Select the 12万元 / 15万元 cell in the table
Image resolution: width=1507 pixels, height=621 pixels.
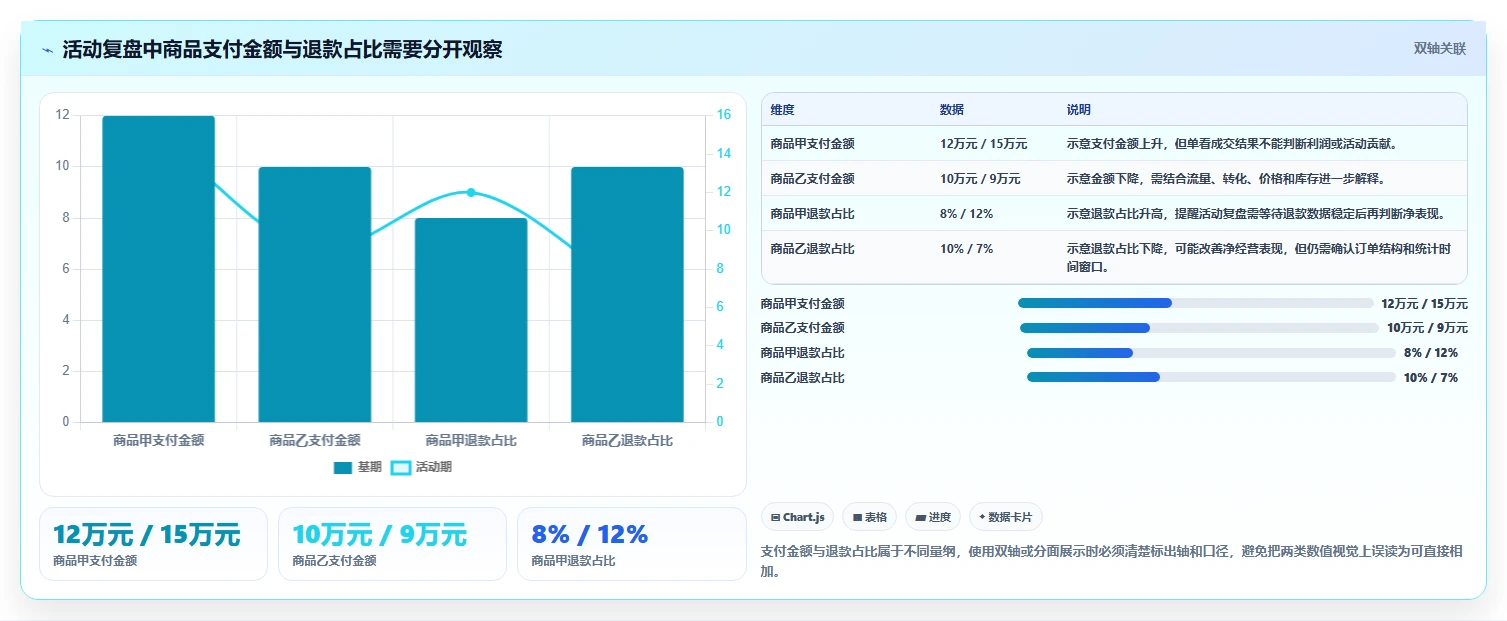click(x=983, y=144)
